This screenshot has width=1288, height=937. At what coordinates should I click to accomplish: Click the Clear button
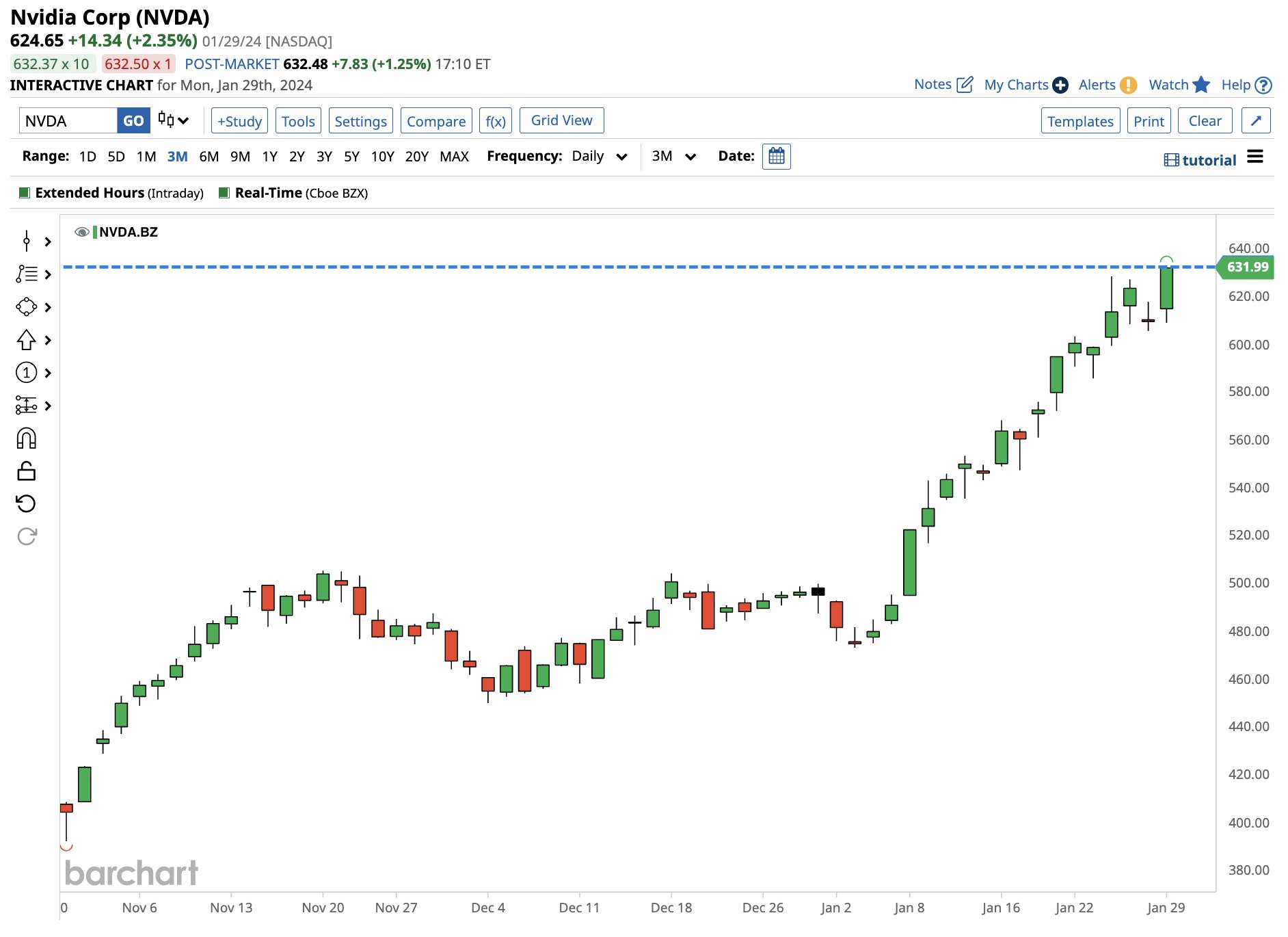click(x=1205, y=121)
